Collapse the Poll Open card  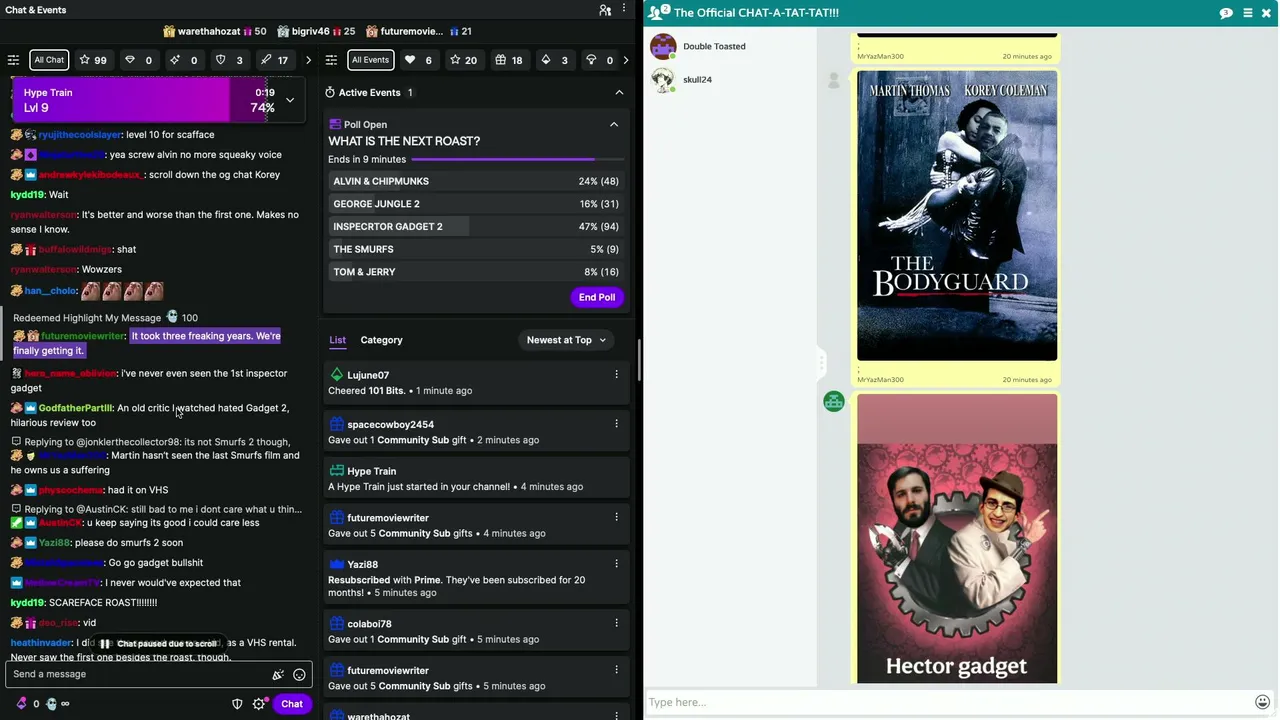tap(614, 125)
